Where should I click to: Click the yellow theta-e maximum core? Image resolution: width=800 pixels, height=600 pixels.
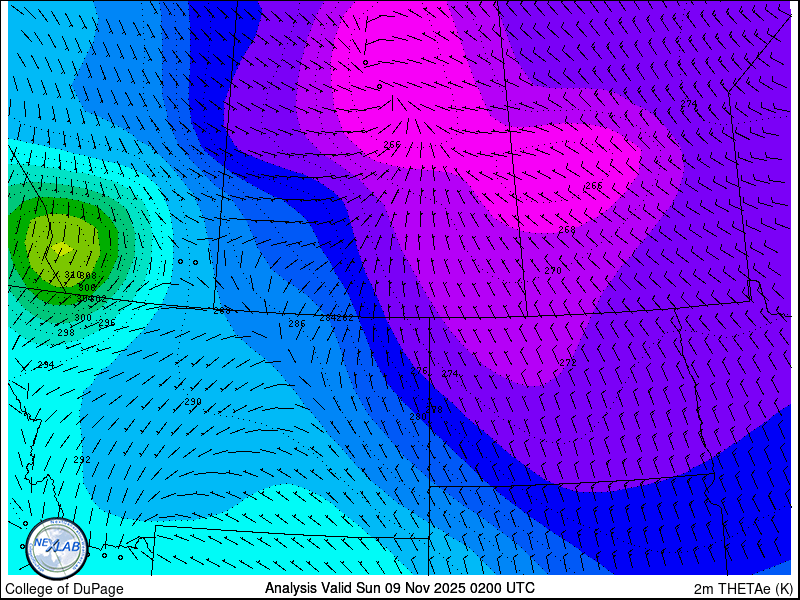pos(62,249)
